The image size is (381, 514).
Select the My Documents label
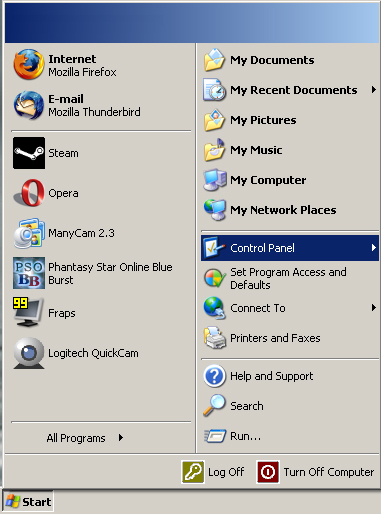pos(272,60)
